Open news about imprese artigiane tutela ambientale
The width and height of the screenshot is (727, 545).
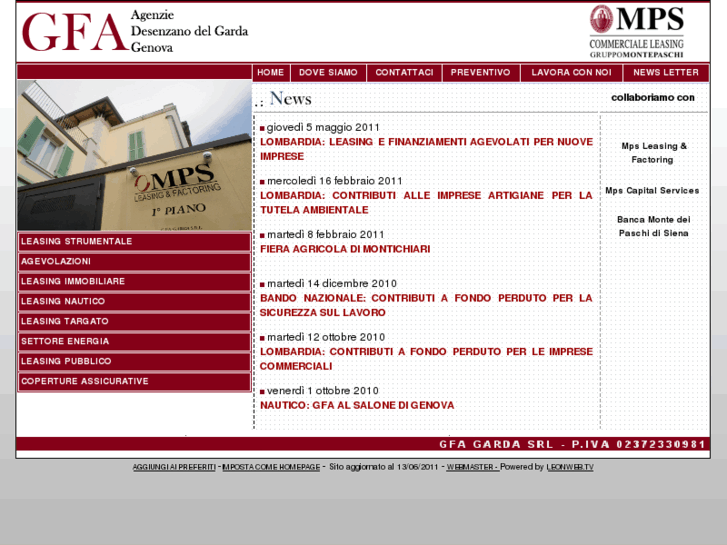(426, 203)
